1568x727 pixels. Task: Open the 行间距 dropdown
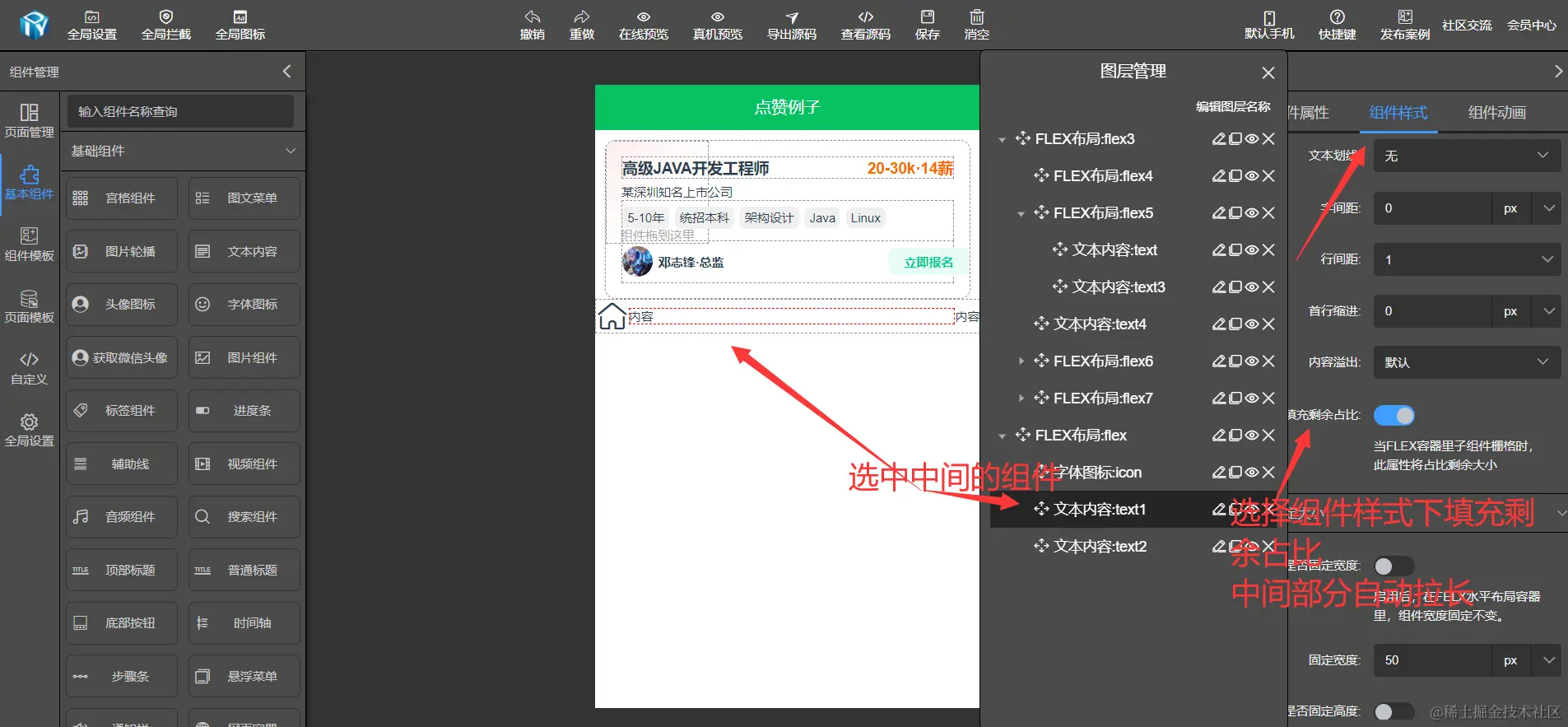pyautogui.click(x=1467, y=259)
